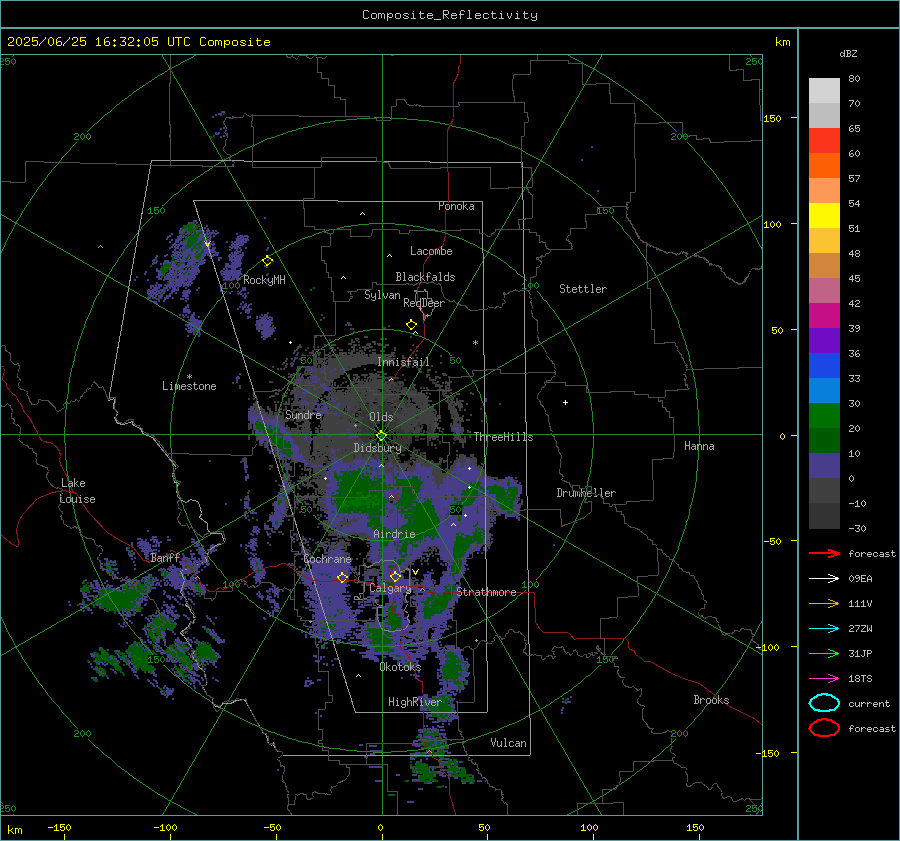This screenshot has width=900, height=841.
Task: Click the yellow diamond marker beside RockyMH
Action: (x=267, y=261)
